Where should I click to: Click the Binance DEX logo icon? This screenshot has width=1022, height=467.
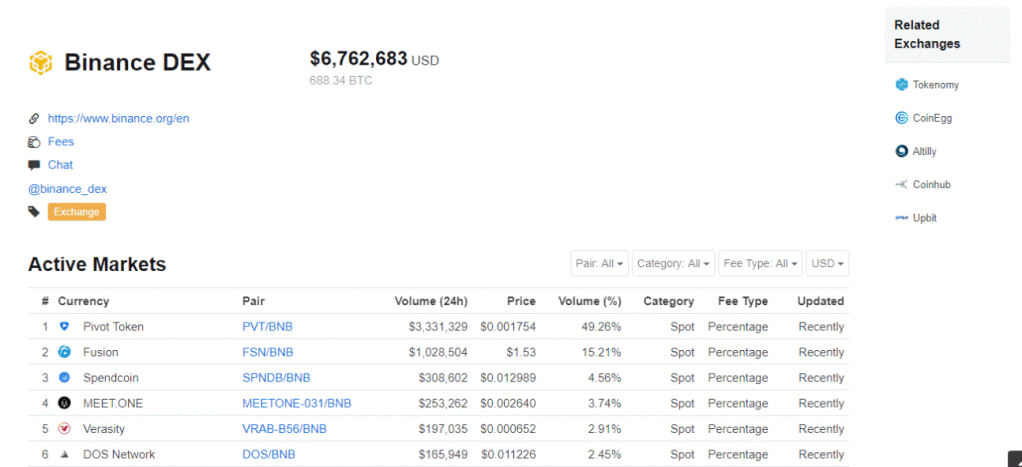tap(40, 63)
